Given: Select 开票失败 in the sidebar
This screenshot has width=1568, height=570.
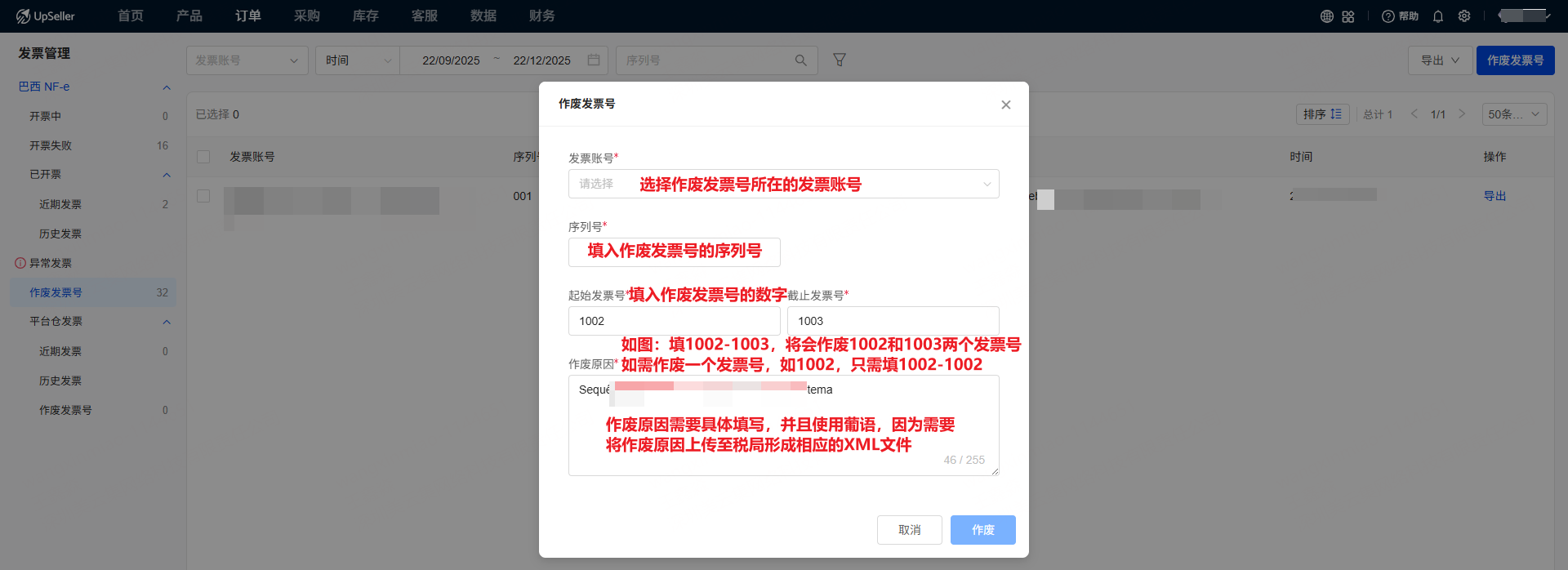Looking at the screenshot, I should point(51,145).
